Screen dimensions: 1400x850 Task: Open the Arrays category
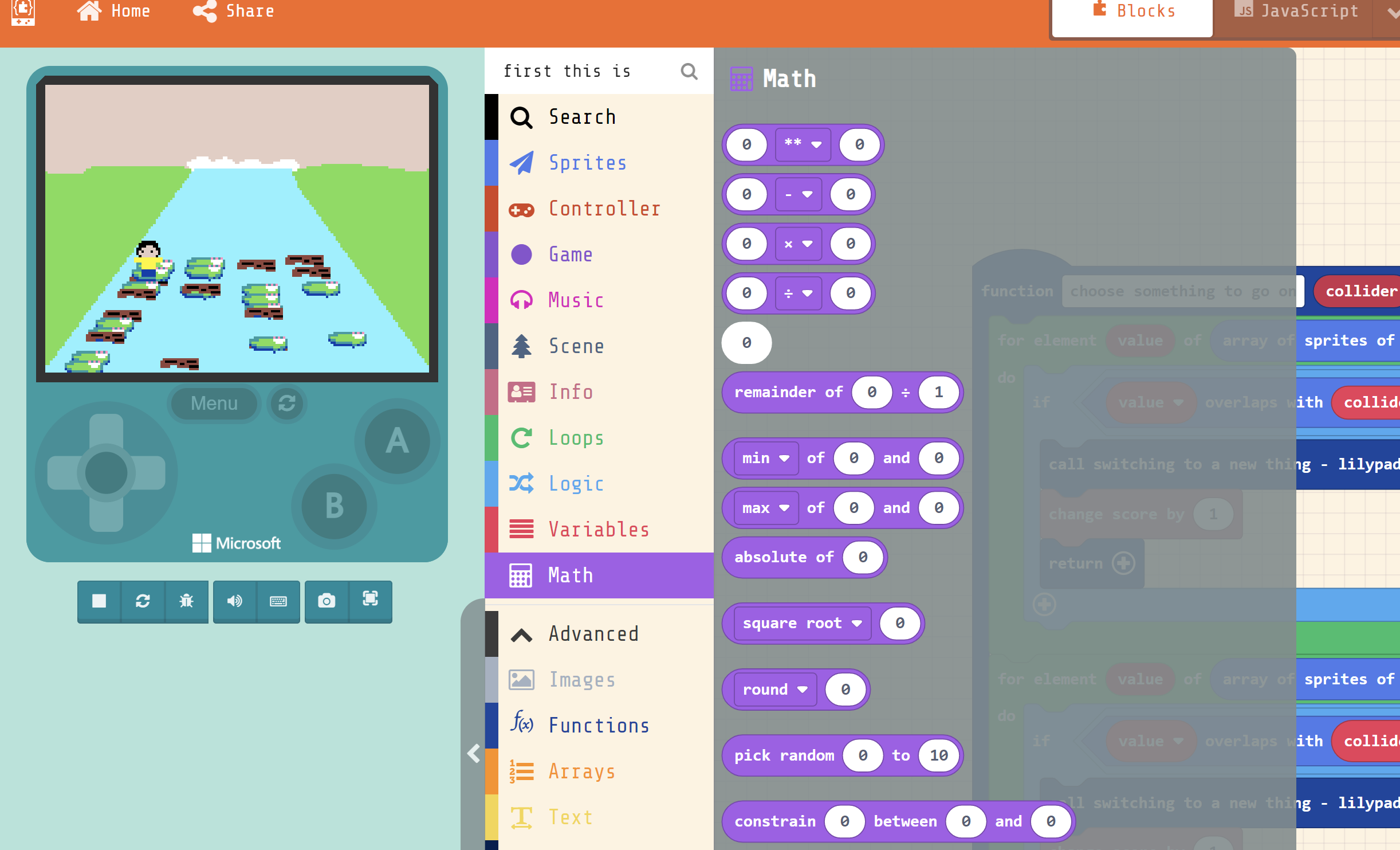599,771
